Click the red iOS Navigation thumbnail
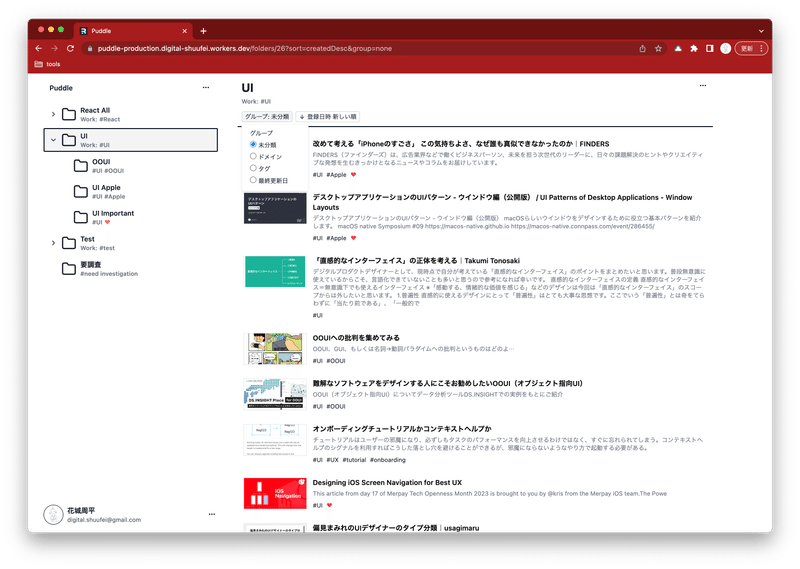Image resolution: width=800 pixels, height=569 pixels. tap(275, 493)
